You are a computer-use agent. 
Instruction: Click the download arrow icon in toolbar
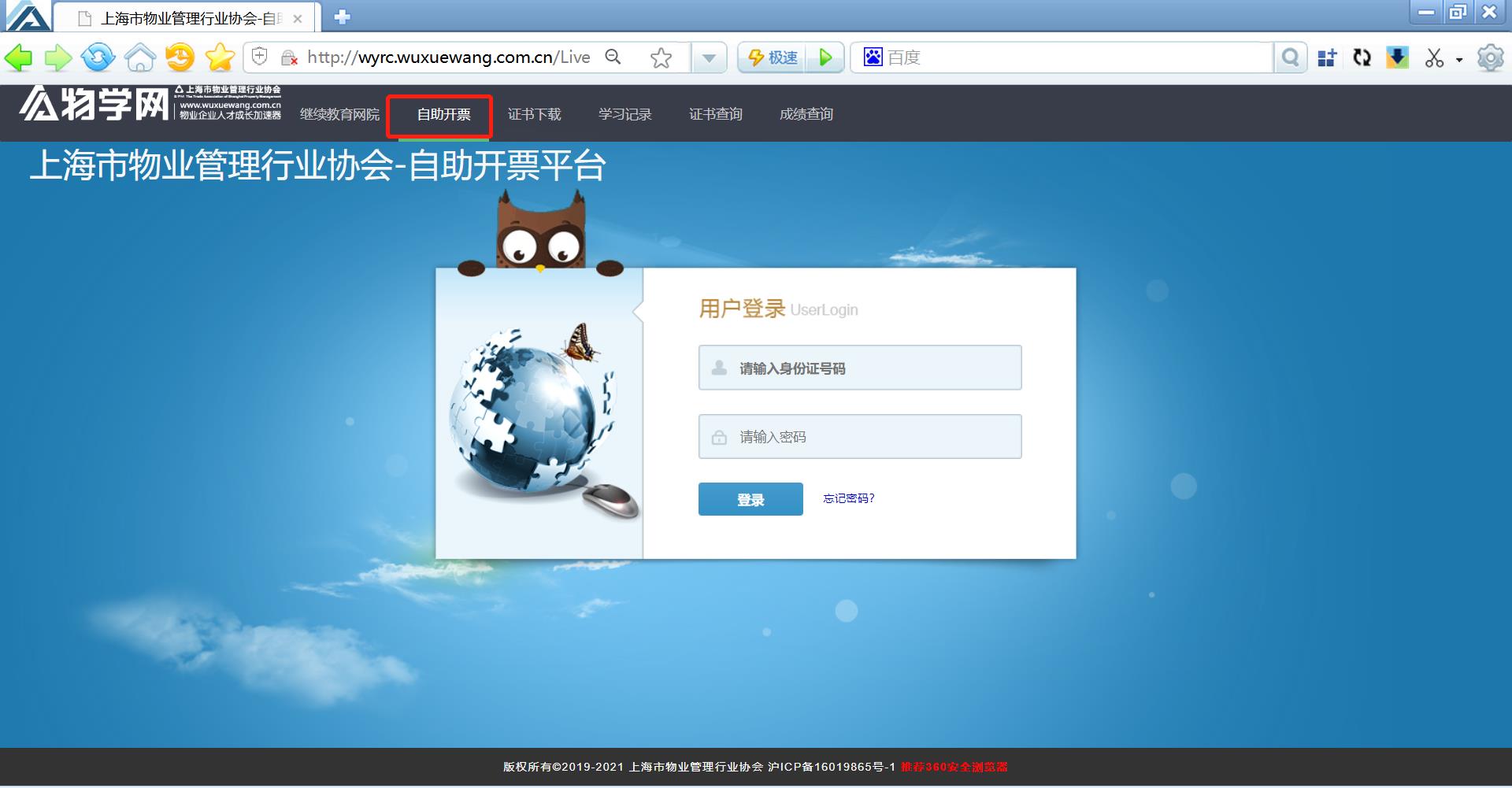(1397, 57)
